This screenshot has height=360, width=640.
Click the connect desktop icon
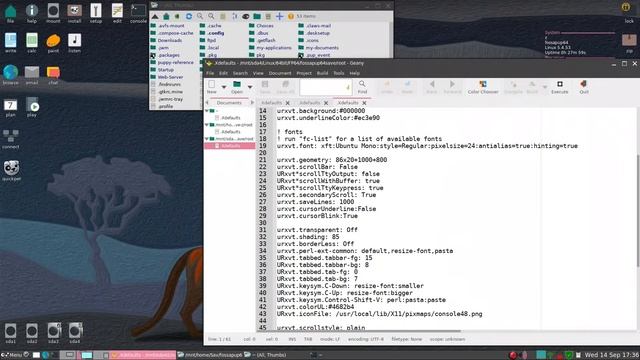11,139
